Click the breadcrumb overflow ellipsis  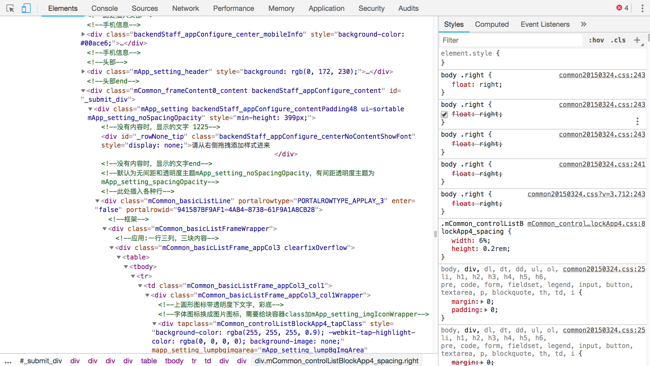point(8,361)
